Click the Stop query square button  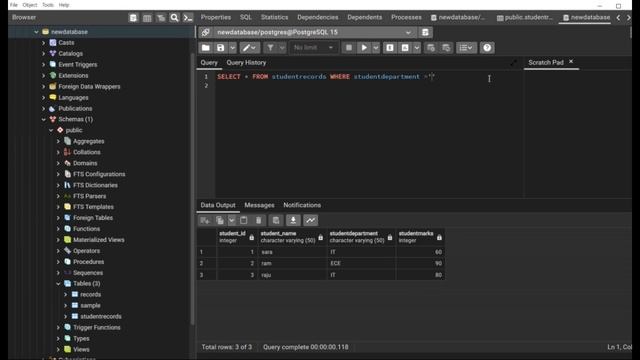[349, 48]
